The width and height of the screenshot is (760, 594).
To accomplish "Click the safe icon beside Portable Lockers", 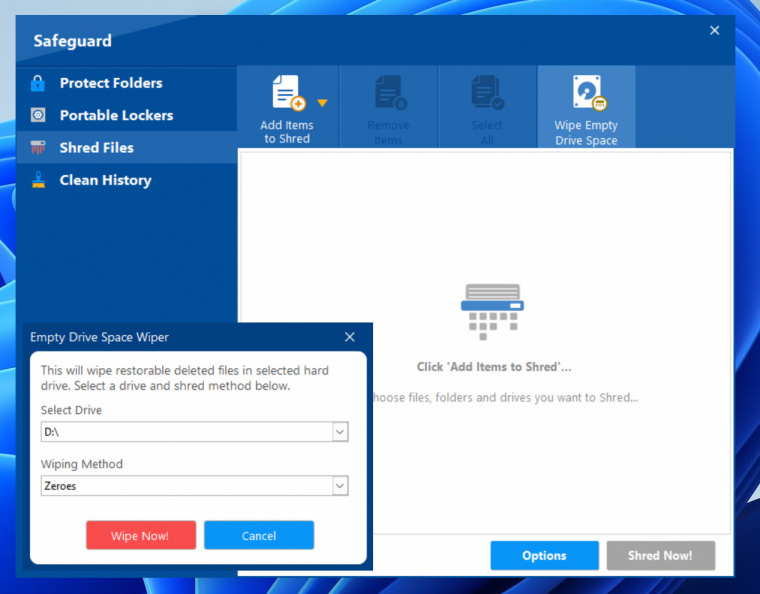I will [x=38, y=115].
